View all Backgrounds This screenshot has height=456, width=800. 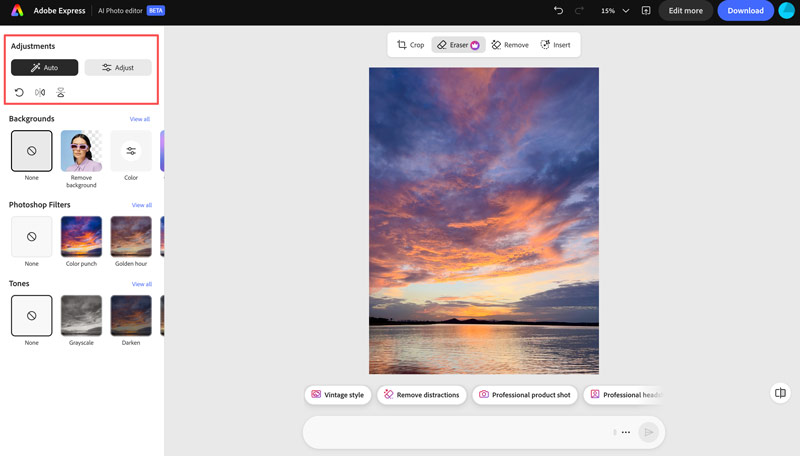pos(140,119)
